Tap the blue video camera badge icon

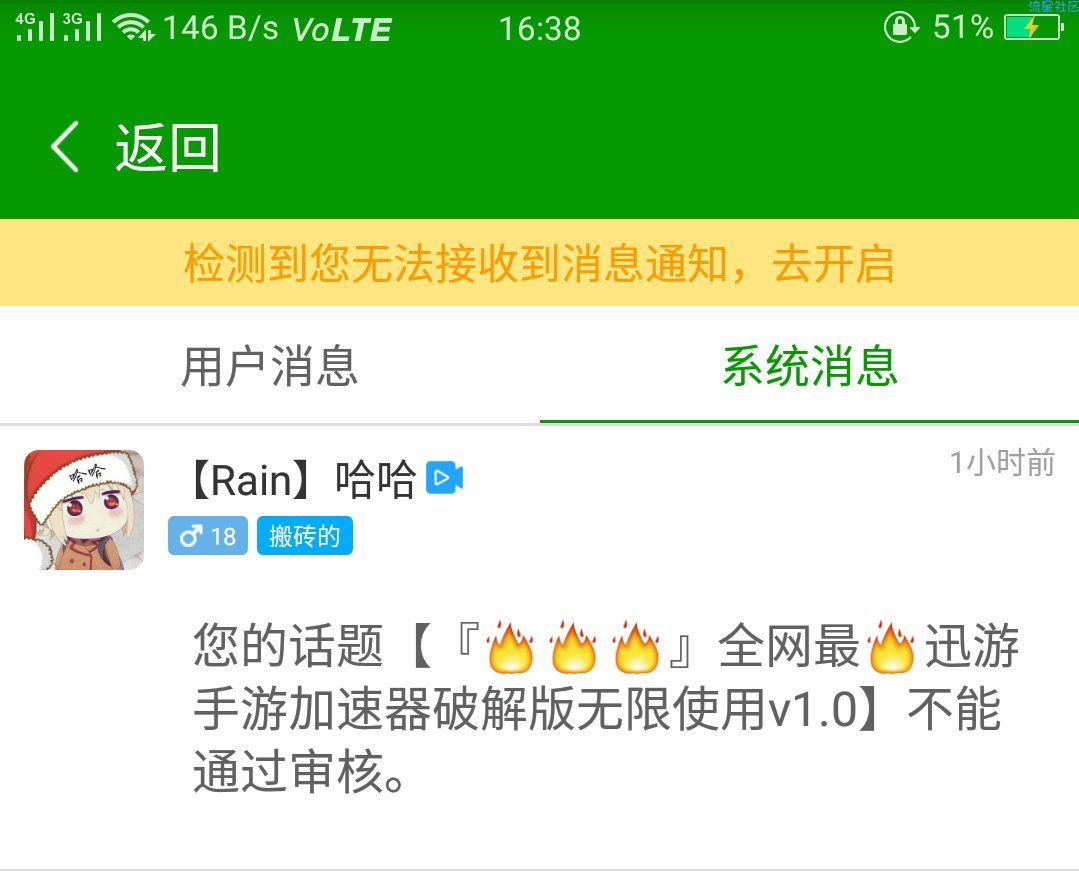click(445, 478)
